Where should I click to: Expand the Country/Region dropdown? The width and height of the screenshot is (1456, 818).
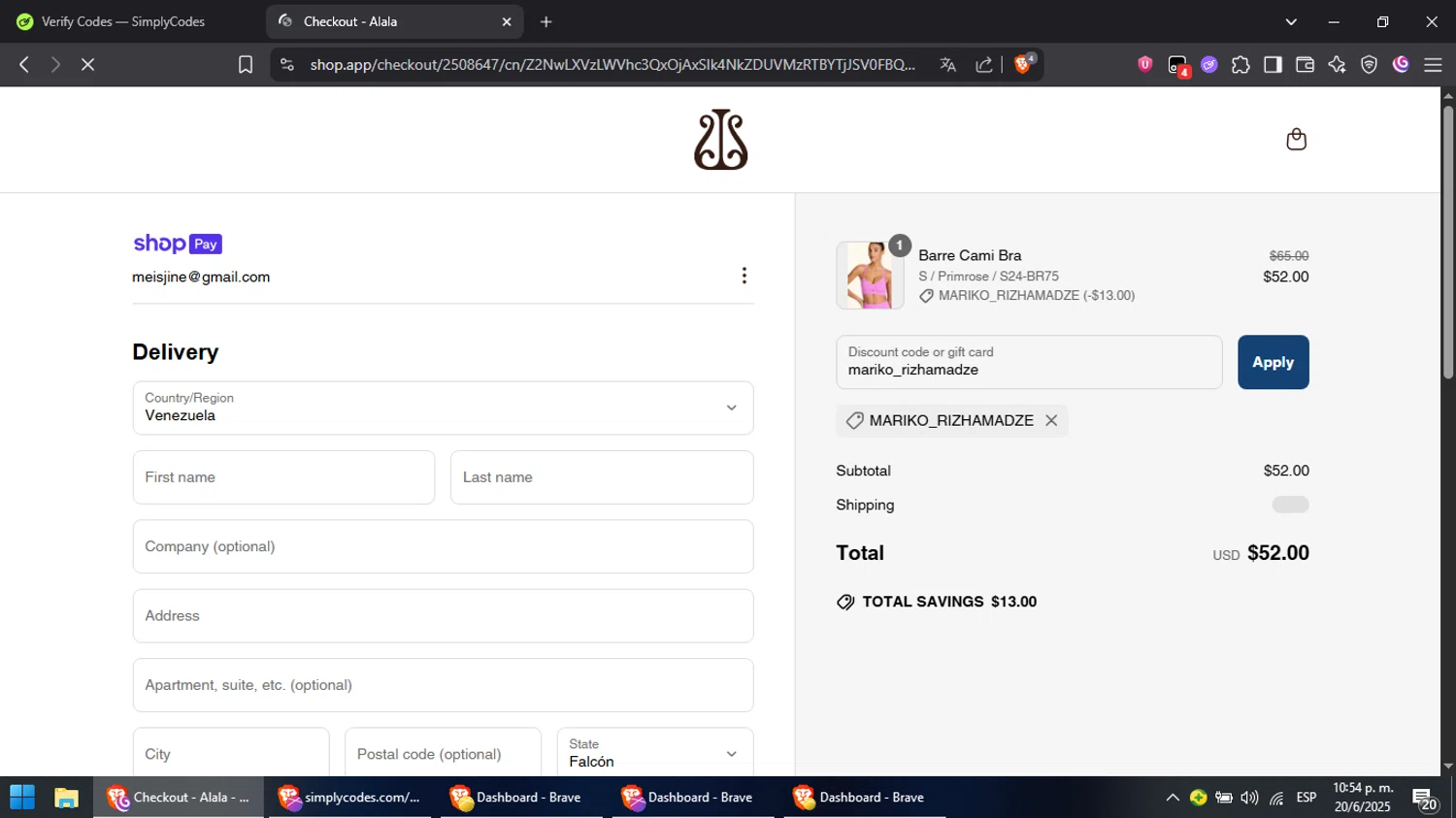point(443,408)
